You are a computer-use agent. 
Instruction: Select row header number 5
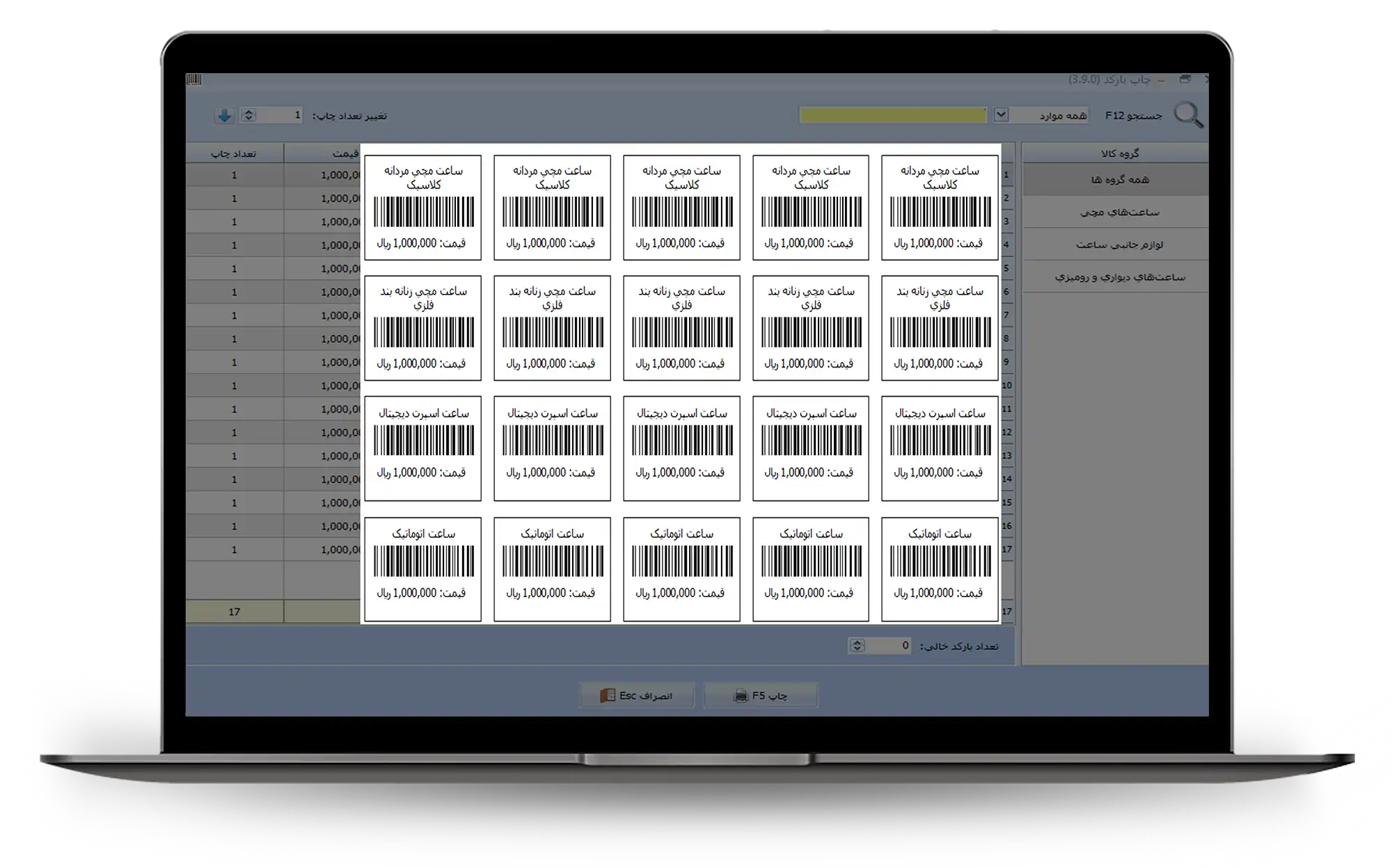[x=1007, y=269]
